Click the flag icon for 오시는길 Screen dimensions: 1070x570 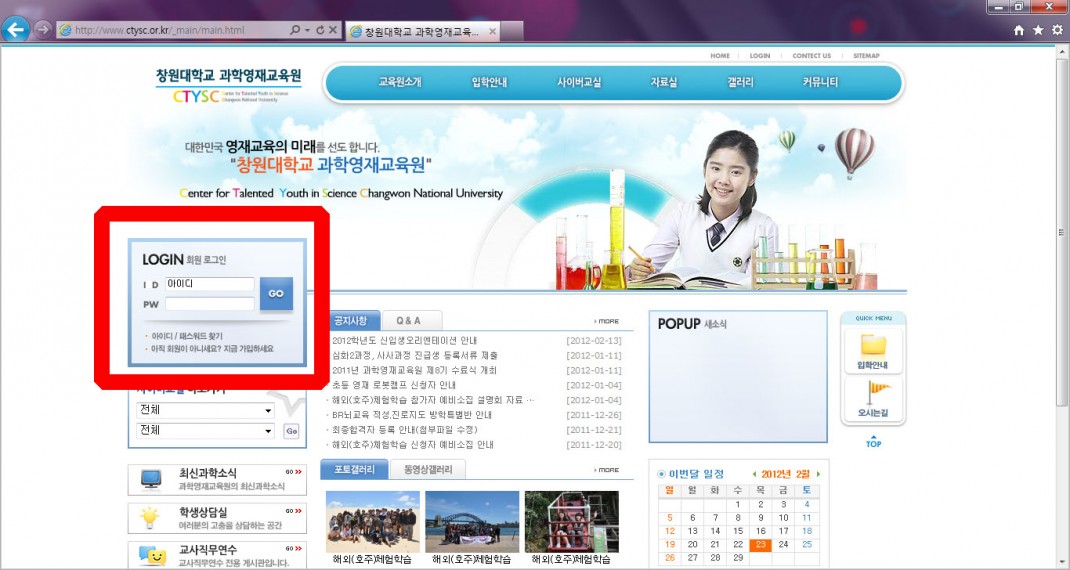(873, 392)
